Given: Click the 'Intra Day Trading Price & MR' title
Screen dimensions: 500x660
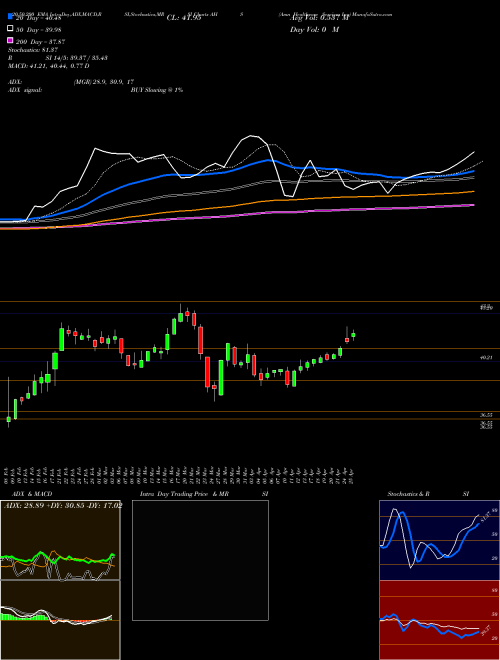Looking at the screenshot, I should tap(184, 494).
